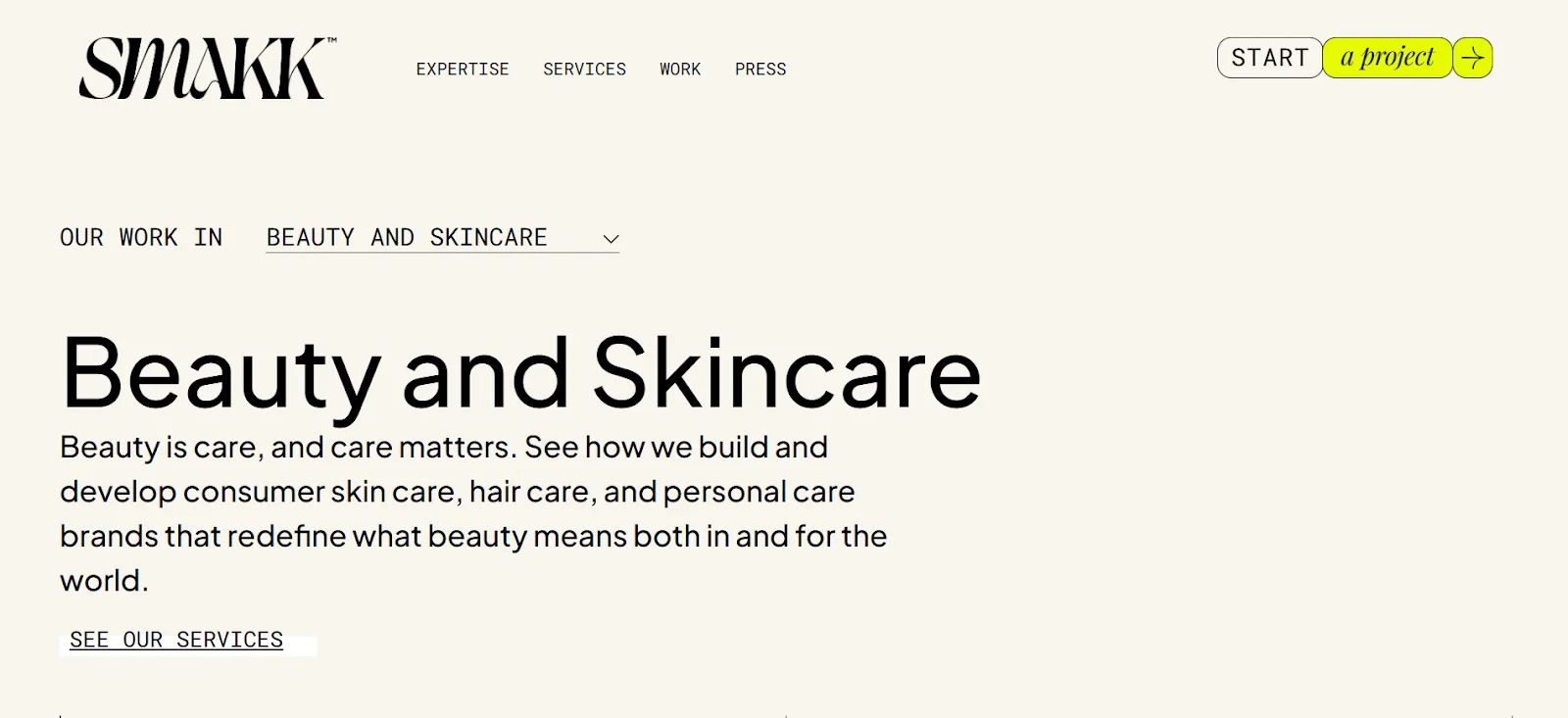Follow the SEE OUR SERVICES link
Screen dimensions: 1568x718
[176, 639]
